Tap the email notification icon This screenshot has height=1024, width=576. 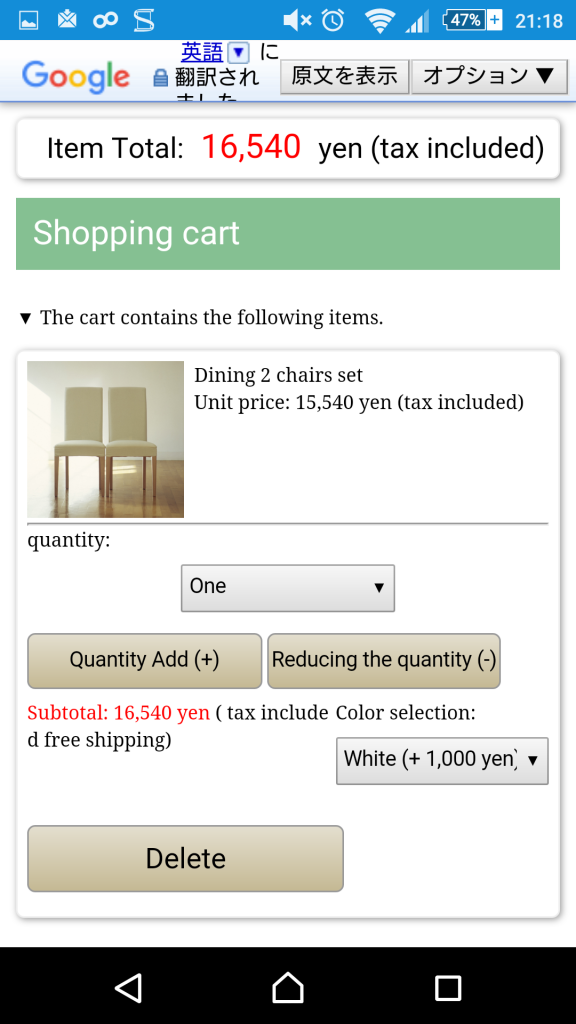pyautogui.click(x=64, y=18)
